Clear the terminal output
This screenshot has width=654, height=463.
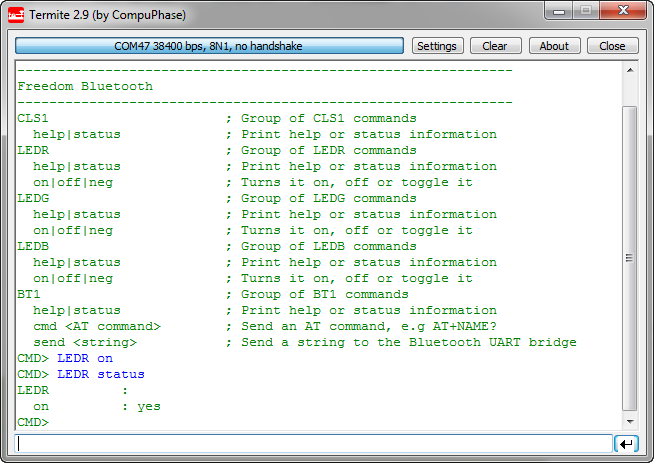494,46
